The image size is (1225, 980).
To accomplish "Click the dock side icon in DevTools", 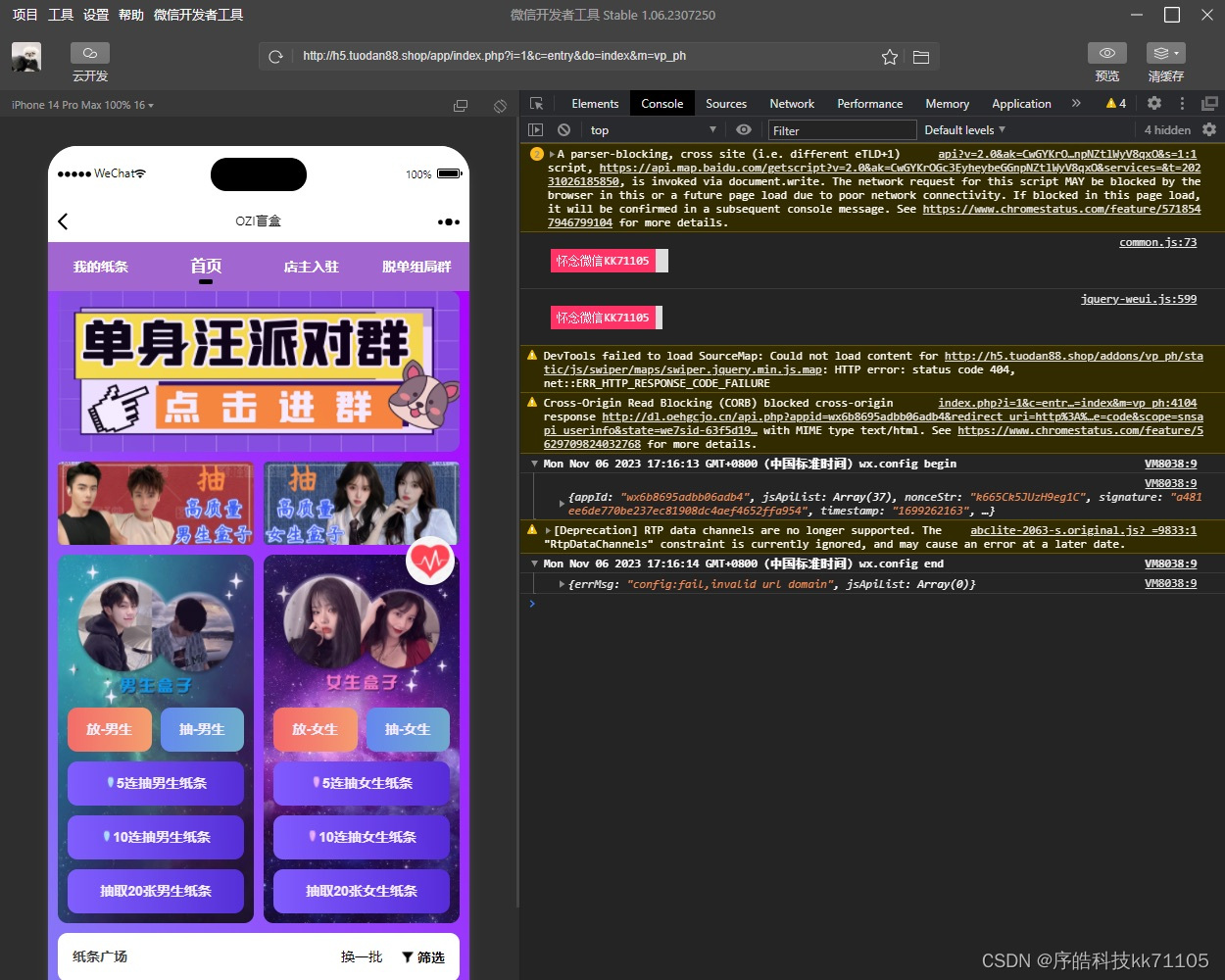I will [x=1209, y=103].
